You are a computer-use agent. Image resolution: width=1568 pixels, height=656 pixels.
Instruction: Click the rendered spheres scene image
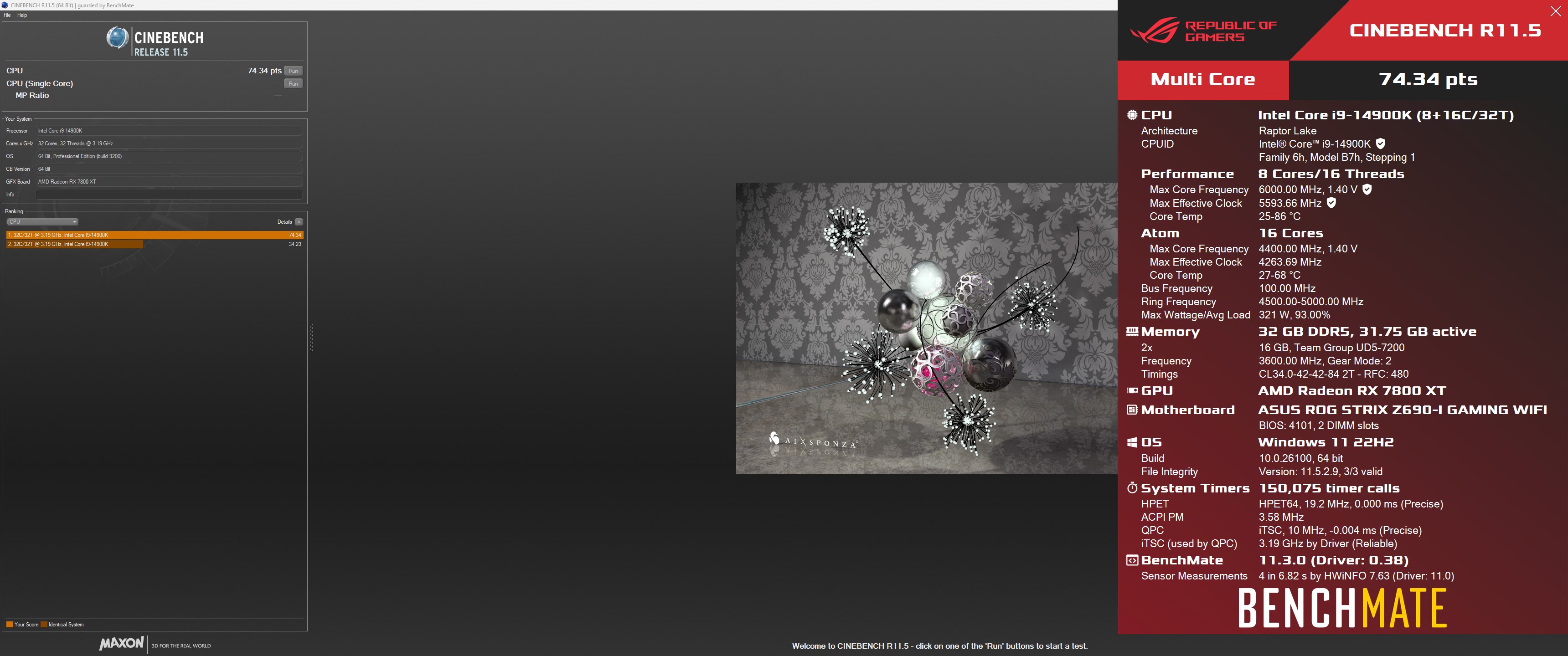[926, 328]
